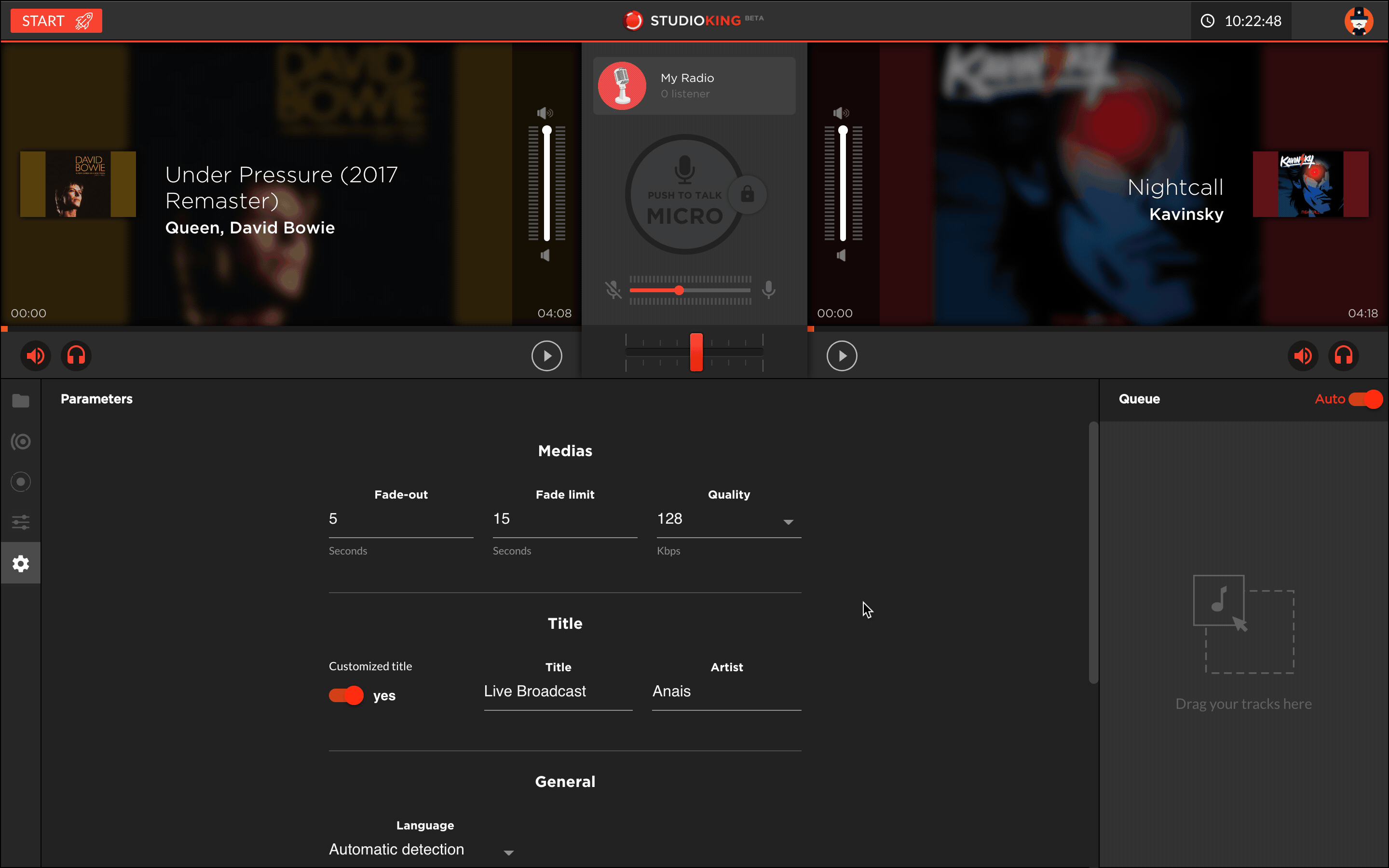Open the record tab in sidebar
The width and height of the screenshot is (1389, 868).
coord(21,482)
